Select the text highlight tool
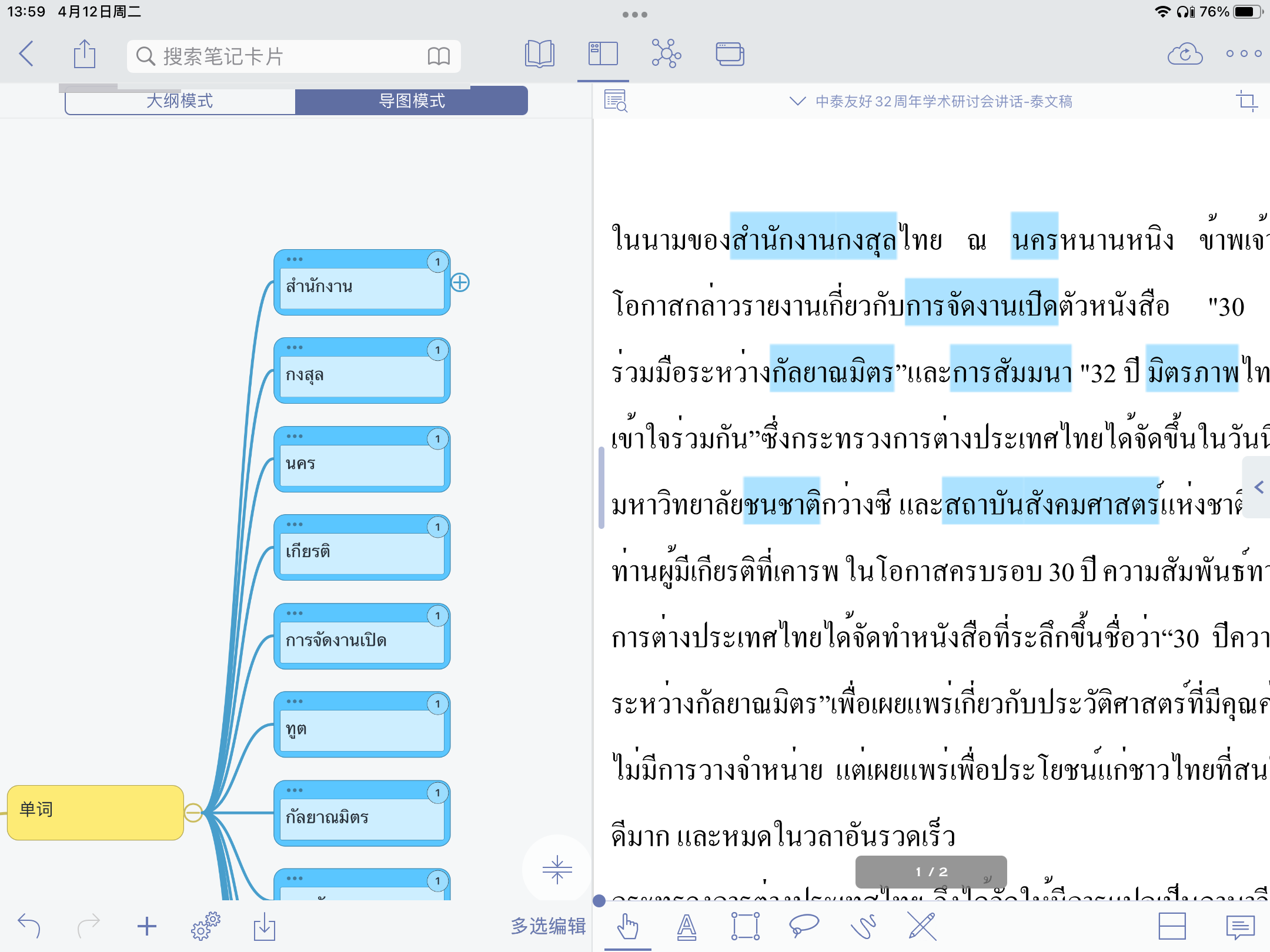1270x952 pixels. (687, 927)
